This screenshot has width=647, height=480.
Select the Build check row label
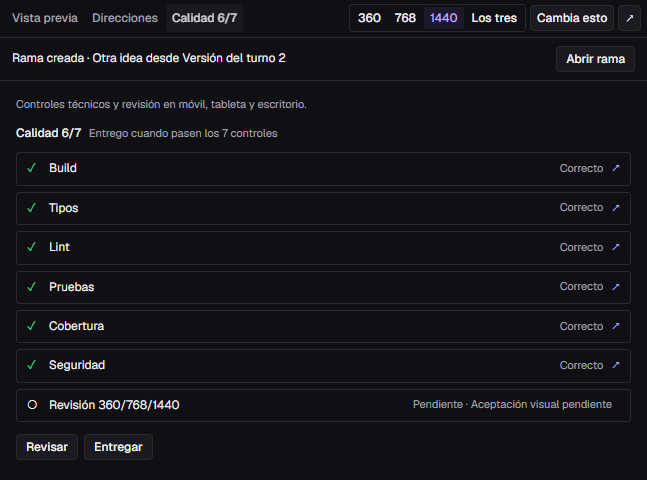tap(63, 168)
